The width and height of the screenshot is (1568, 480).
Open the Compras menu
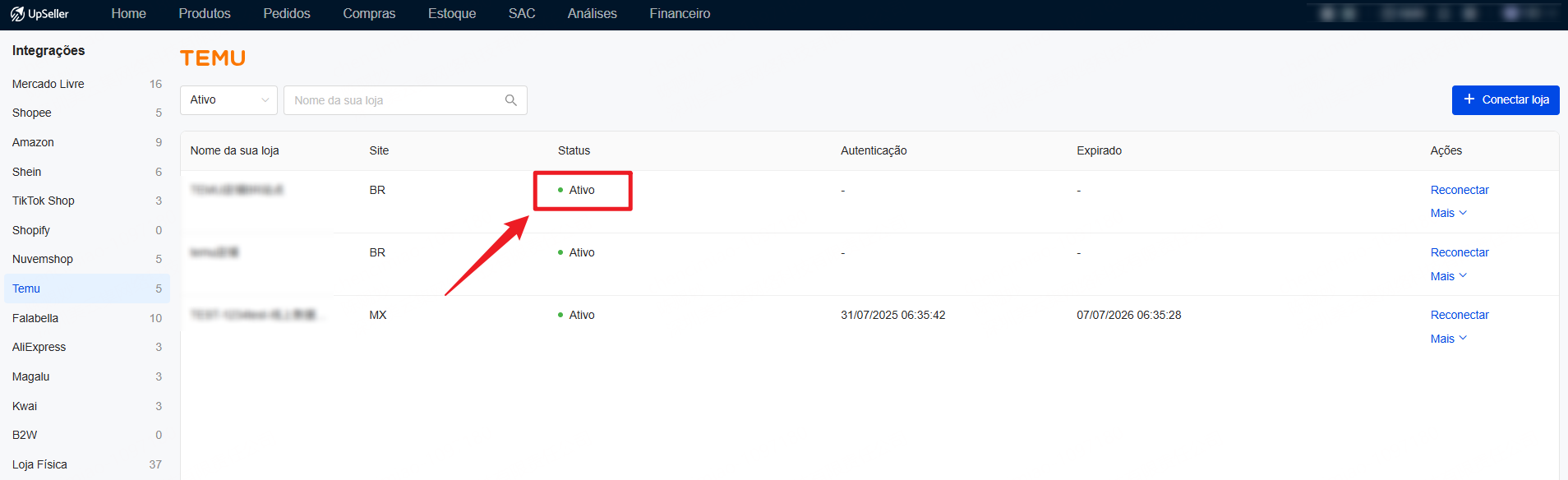click(x=369, y=14)
